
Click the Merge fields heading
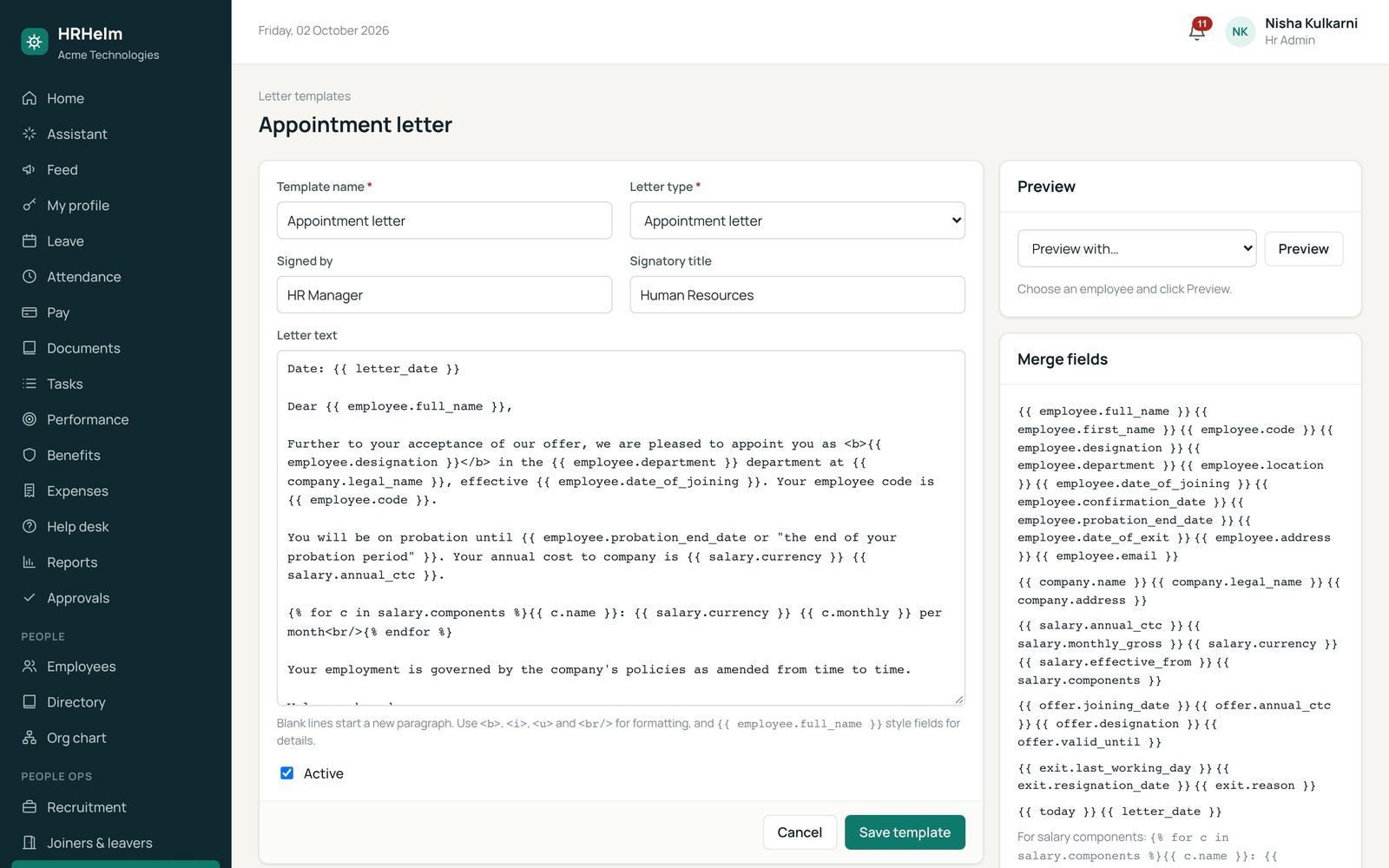1063,358
